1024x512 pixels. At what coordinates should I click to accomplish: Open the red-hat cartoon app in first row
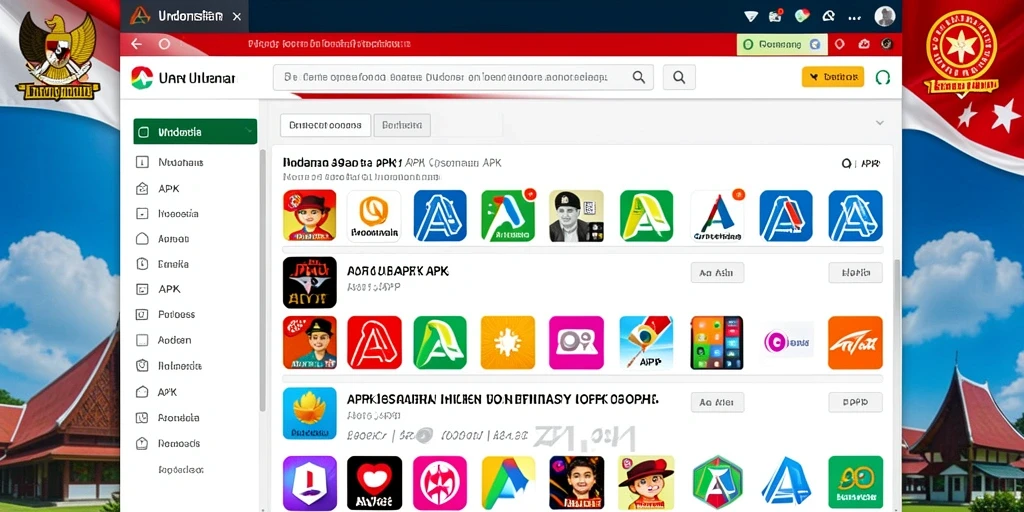[x=310, y=216]
